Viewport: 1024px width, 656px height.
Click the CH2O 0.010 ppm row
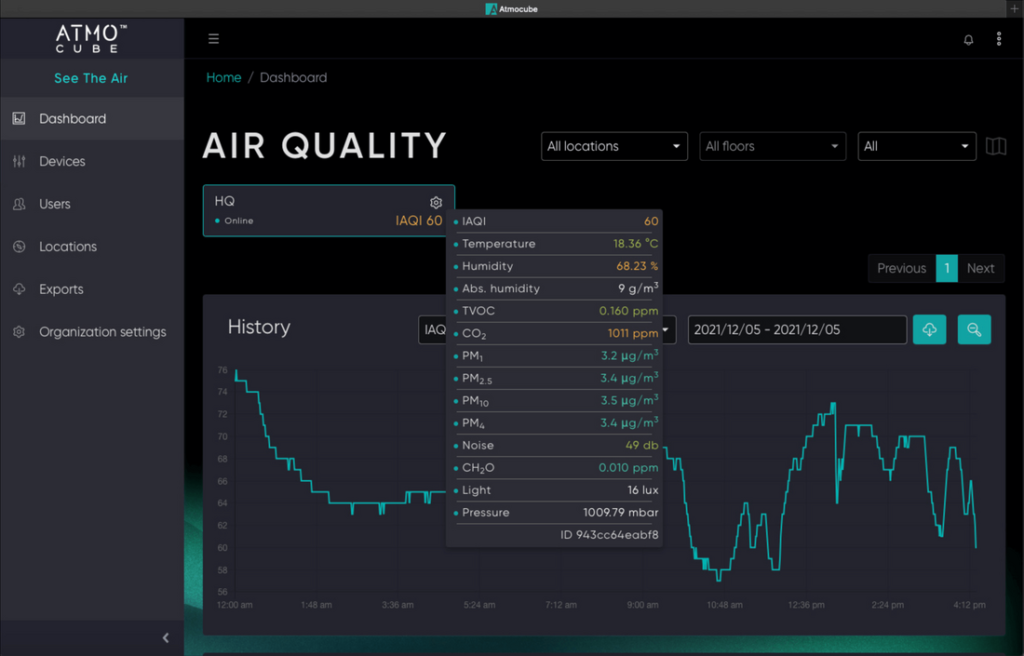[x=556, y=468]
